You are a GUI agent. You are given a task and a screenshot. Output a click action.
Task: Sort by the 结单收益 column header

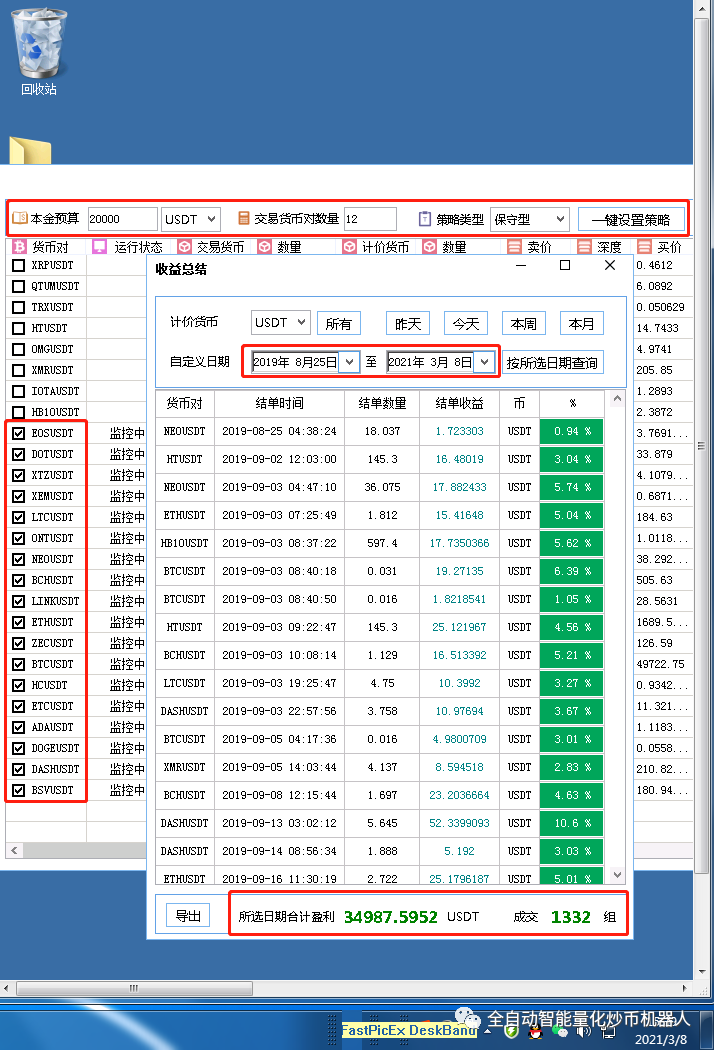pyautogui.click(x=459, y=404)
